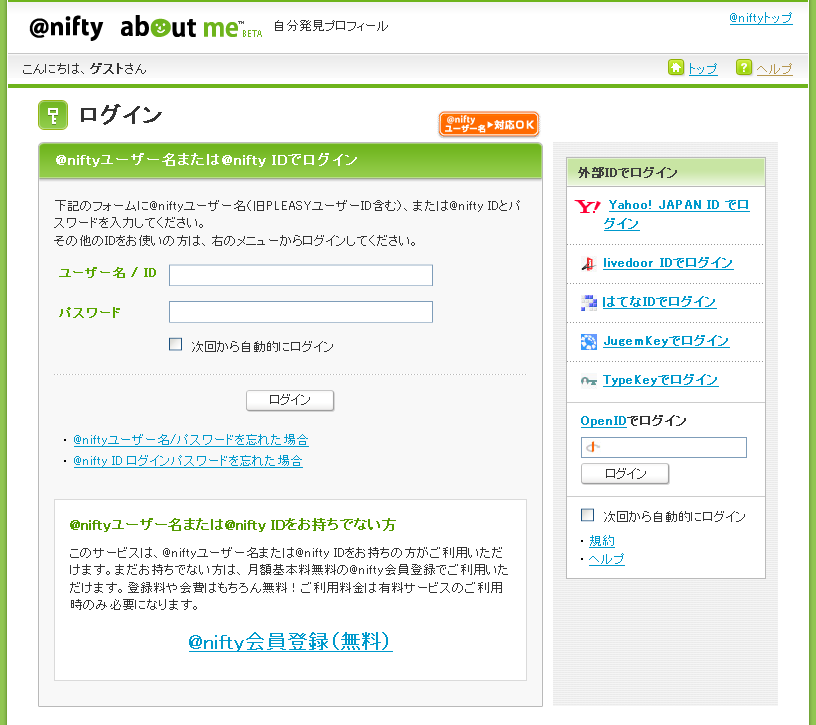Focus the ユーザー名 / ID text field

click(300, 275)
